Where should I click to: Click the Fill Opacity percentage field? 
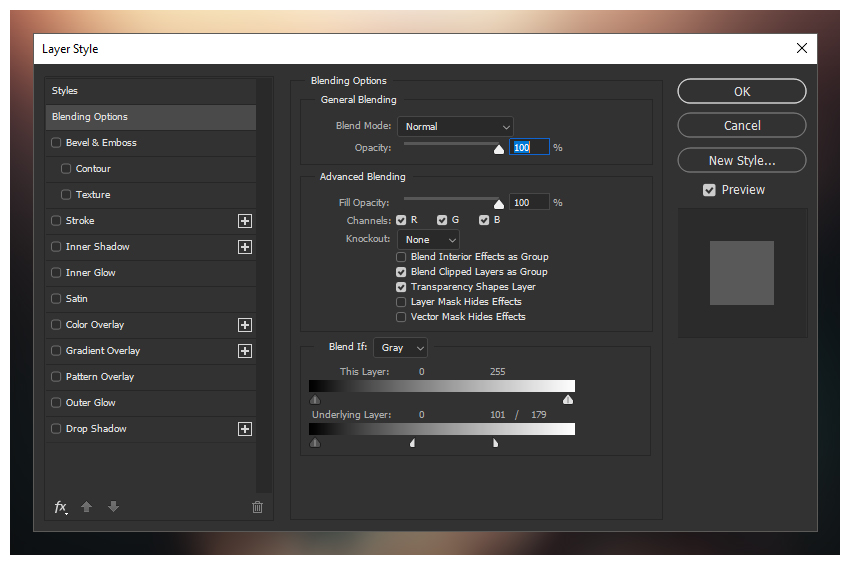(x=529, y=202)
